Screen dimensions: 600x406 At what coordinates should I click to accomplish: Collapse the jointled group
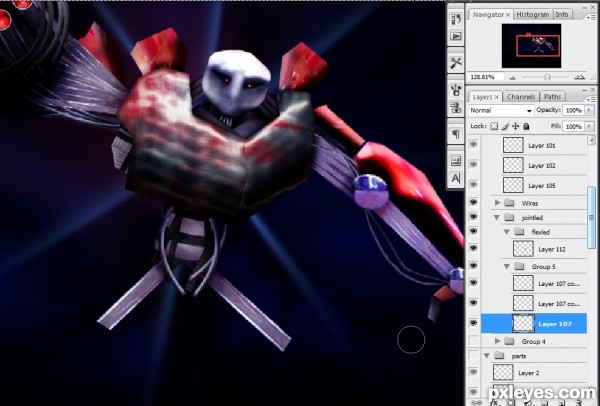[497, 218]
